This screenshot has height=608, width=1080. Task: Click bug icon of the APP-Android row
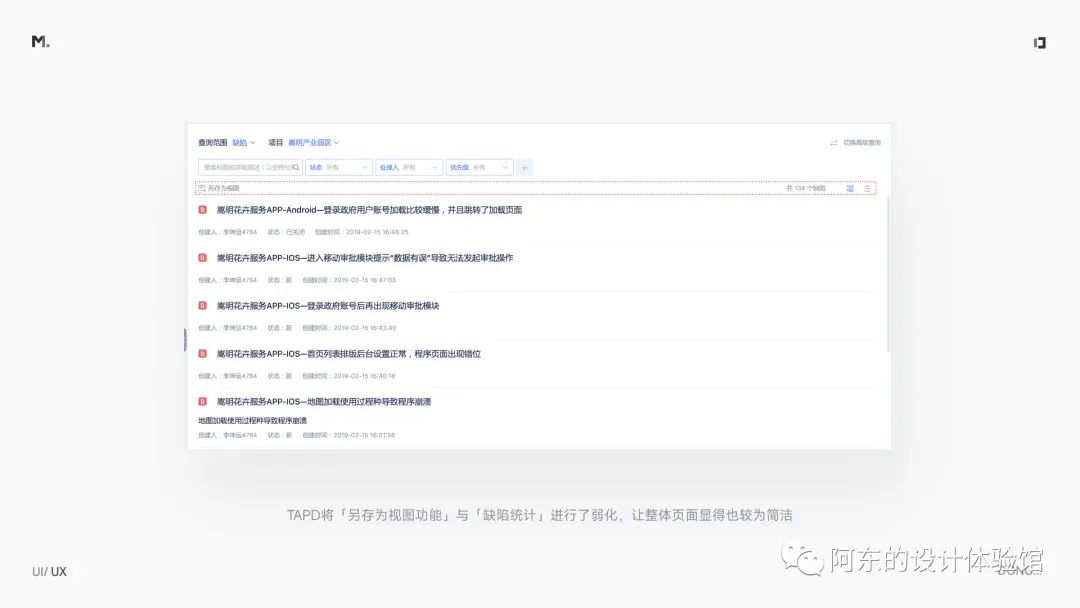(x=202, y=210)
